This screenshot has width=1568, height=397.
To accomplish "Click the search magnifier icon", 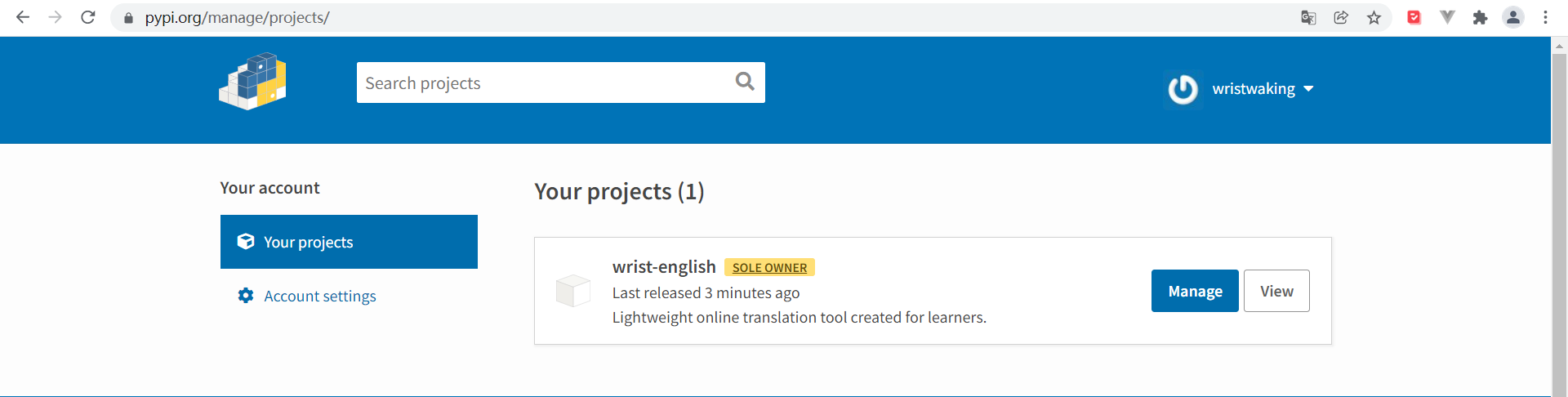I will 744,82.
